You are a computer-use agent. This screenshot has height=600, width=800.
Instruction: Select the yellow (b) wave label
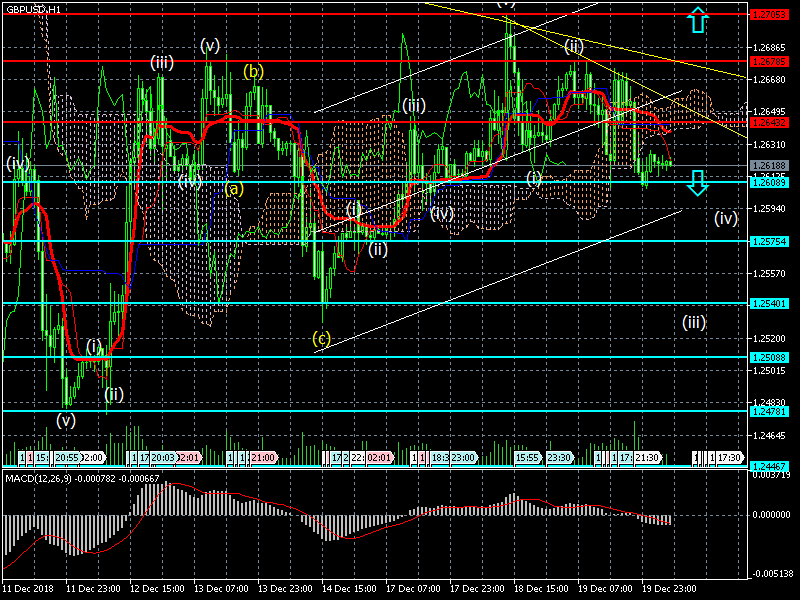(x=254, y=71)
